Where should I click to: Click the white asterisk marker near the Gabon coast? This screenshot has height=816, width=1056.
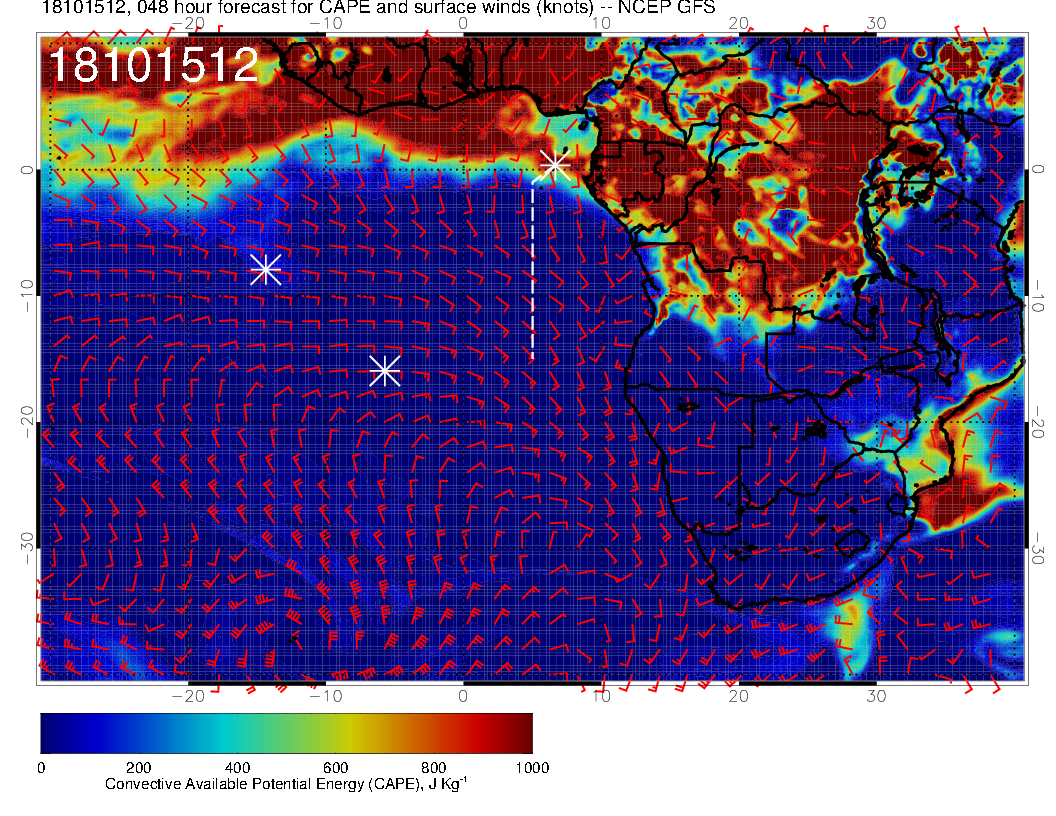[555, 164]
